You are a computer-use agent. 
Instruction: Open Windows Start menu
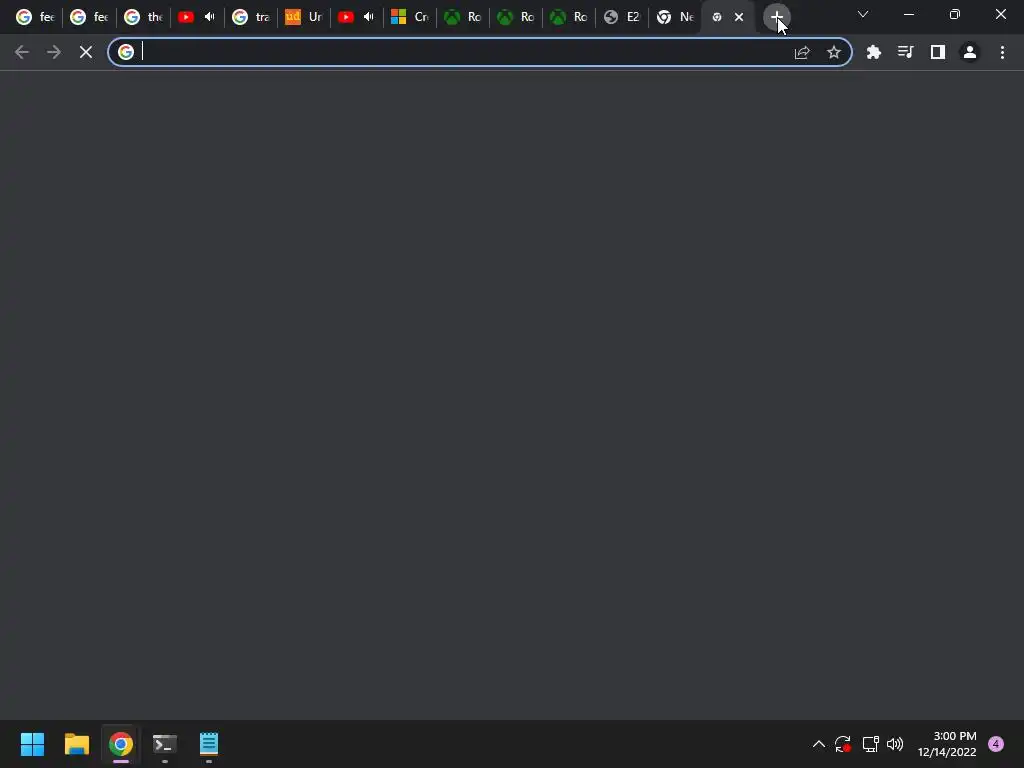[x=32, y=744]
